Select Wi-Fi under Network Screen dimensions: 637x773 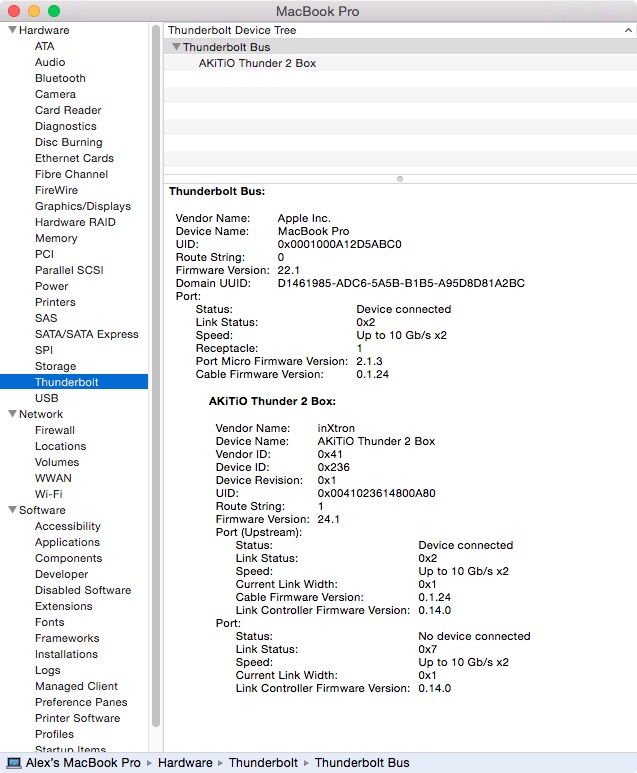point(49,494)
